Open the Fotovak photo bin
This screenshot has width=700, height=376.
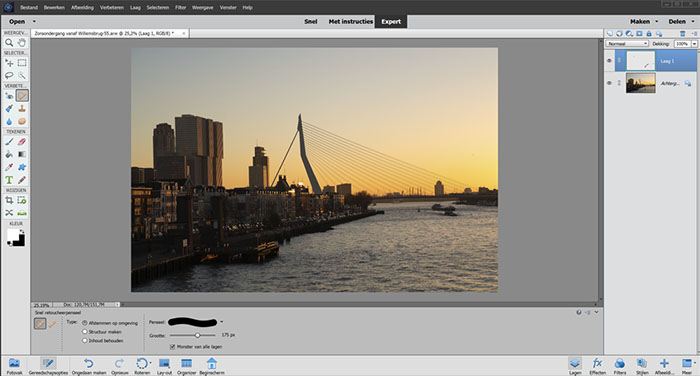(14, 366)
